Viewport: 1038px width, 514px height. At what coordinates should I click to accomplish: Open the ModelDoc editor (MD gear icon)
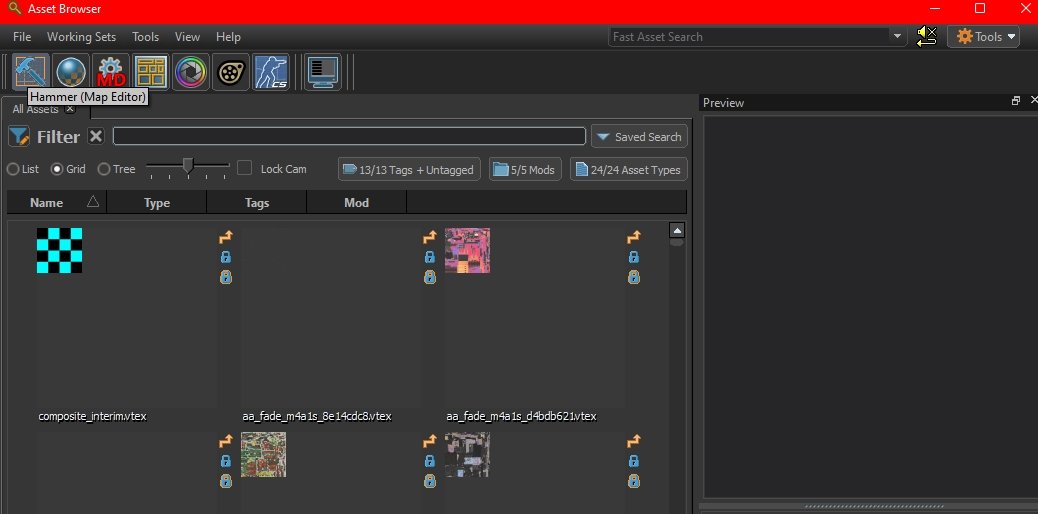coord(111,72)
